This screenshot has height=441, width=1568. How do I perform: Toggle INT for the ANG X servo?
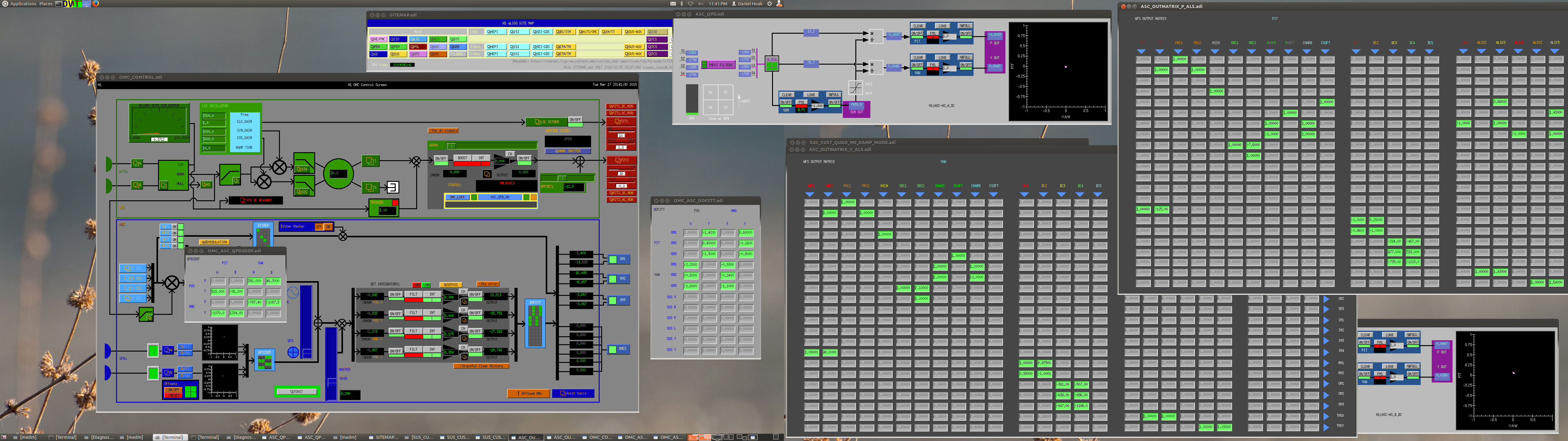click(x=432, y=331)
